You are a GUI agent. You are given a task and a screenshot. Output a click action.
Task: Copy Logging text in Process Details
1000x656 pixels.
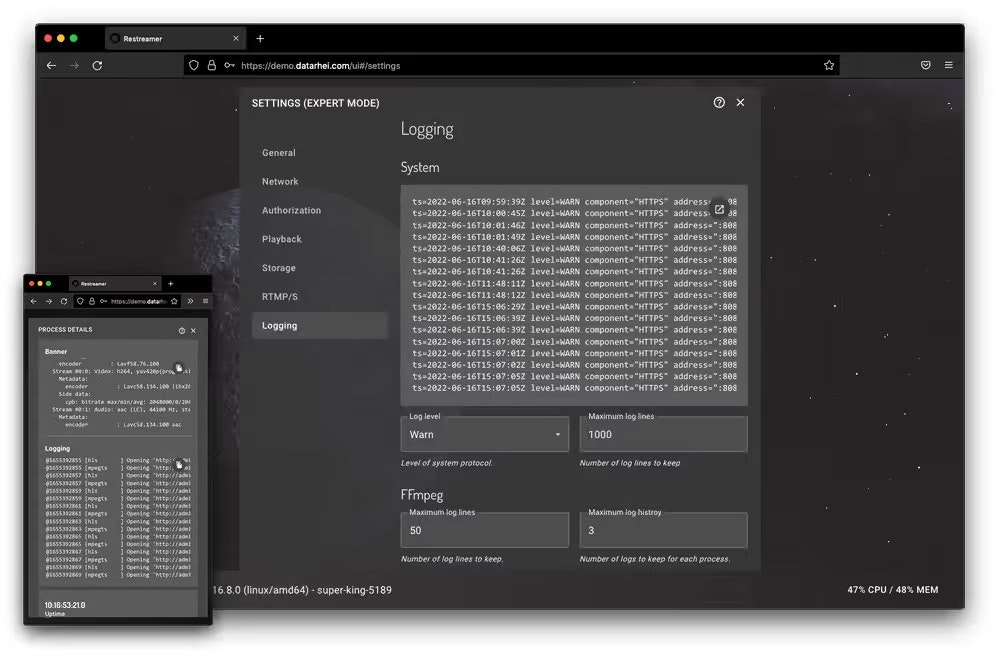[179, 464]
